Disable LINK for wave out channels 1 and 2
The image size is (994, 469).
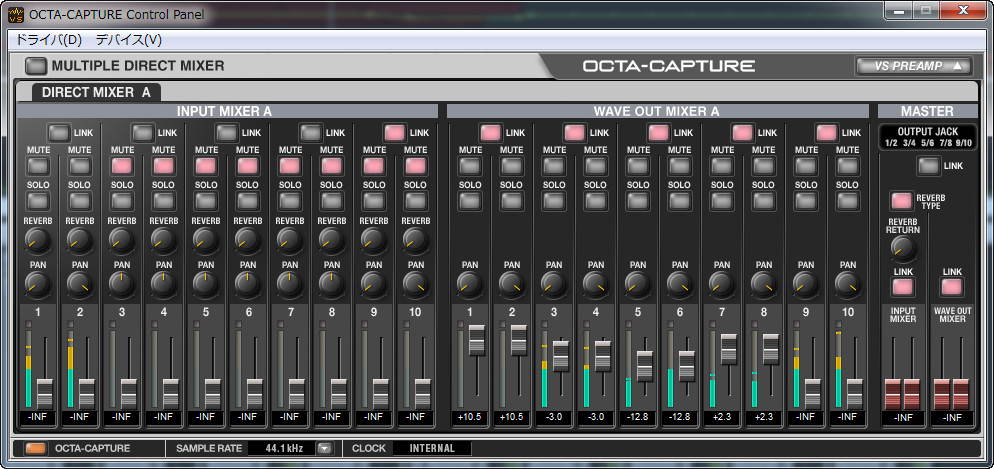click(491, 132)
